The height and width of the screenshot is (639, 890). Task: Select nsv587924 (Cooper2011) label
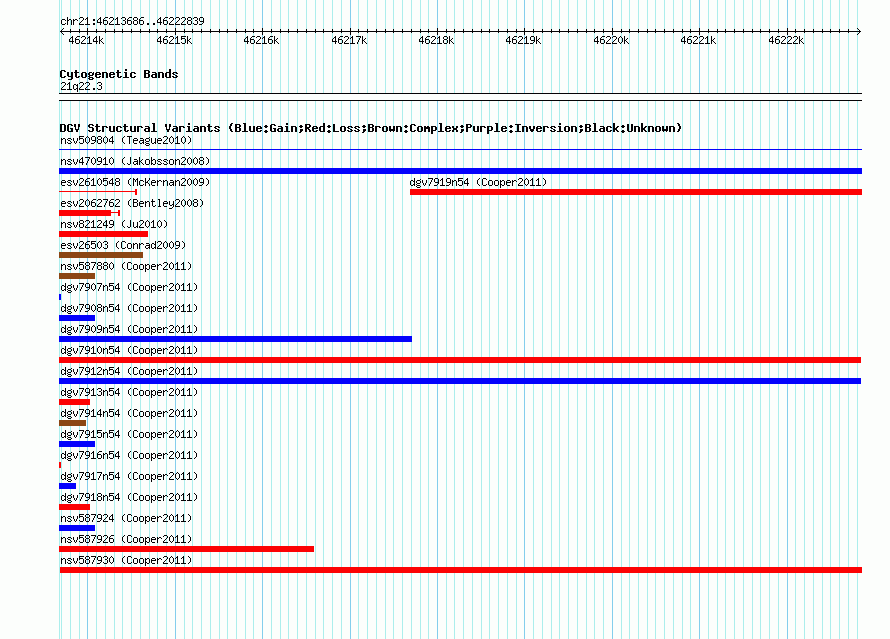tap(126, 518)
